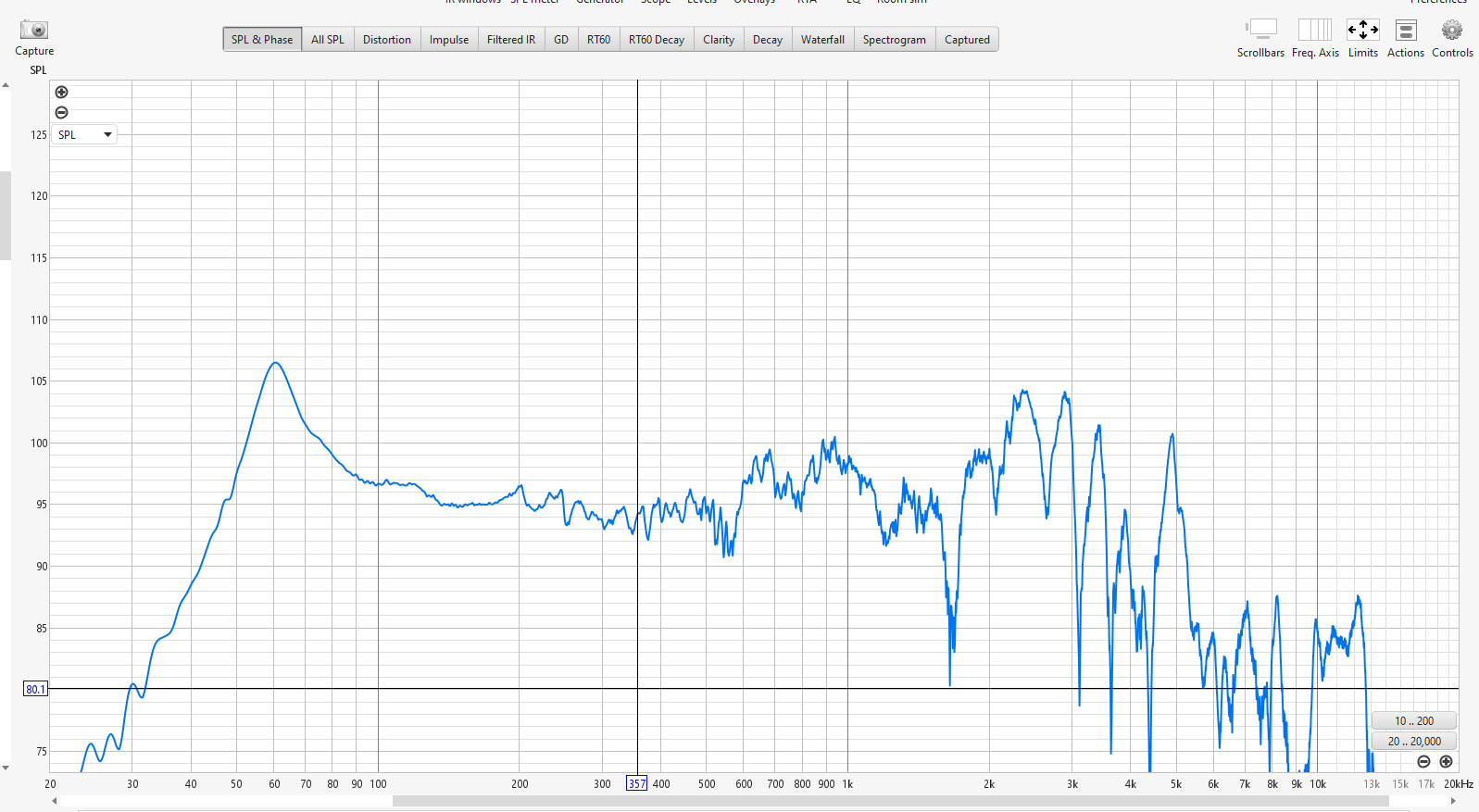Screen dimensions: 1479x812
Task: Open graph Limits icon
Action: click(1362, 29)
